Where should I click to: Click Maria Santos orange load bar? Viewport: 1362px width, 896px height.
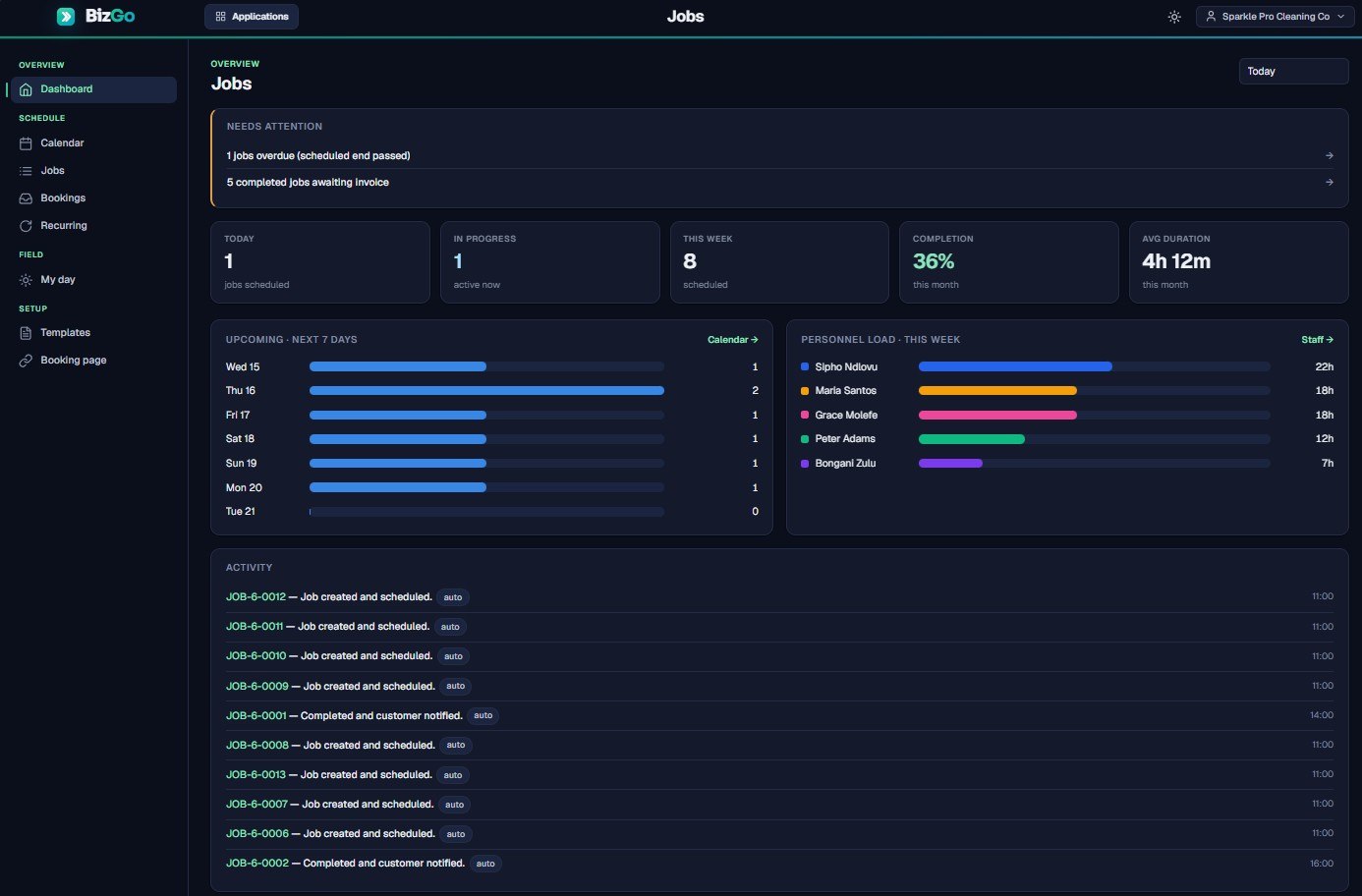point(997,391)
